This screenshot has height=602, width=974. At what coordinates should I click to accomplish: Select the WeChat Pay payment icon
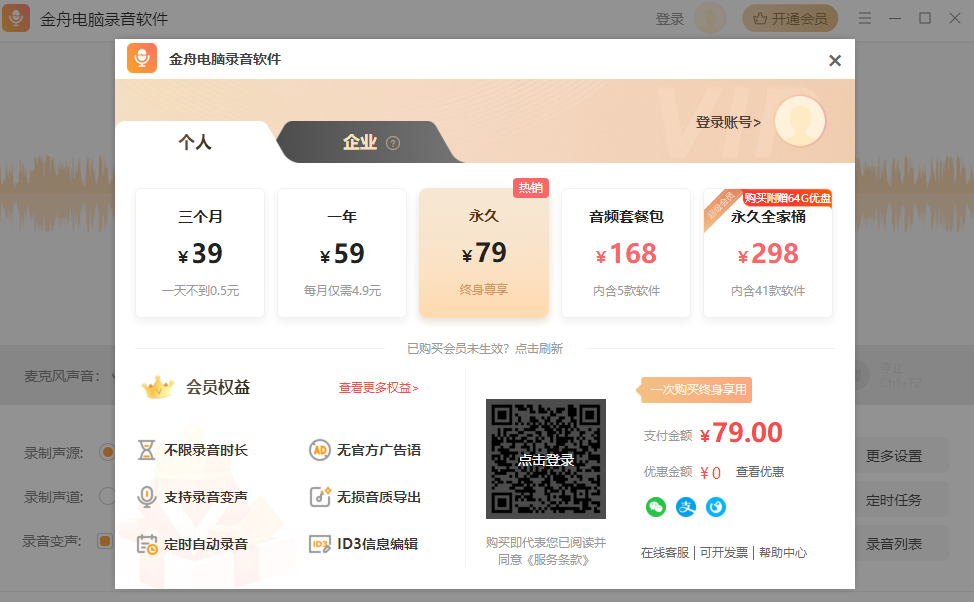click(655, 508)
